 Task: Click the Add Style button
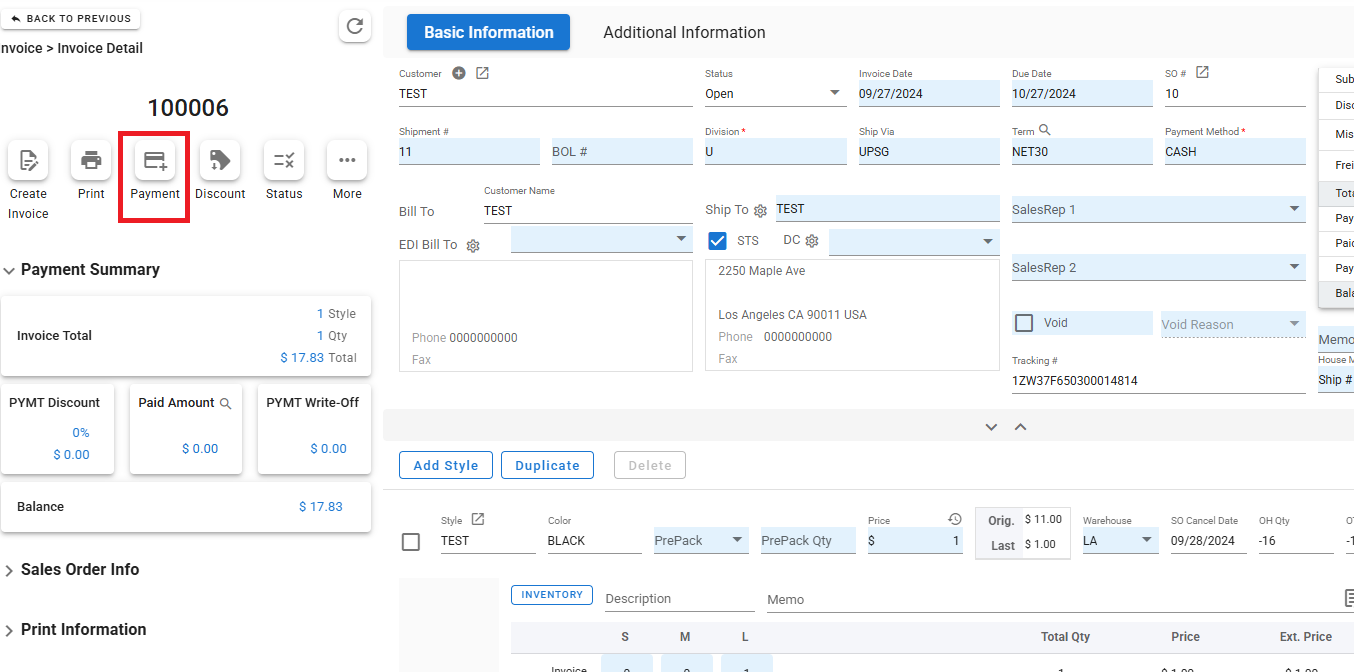(446, 465)
